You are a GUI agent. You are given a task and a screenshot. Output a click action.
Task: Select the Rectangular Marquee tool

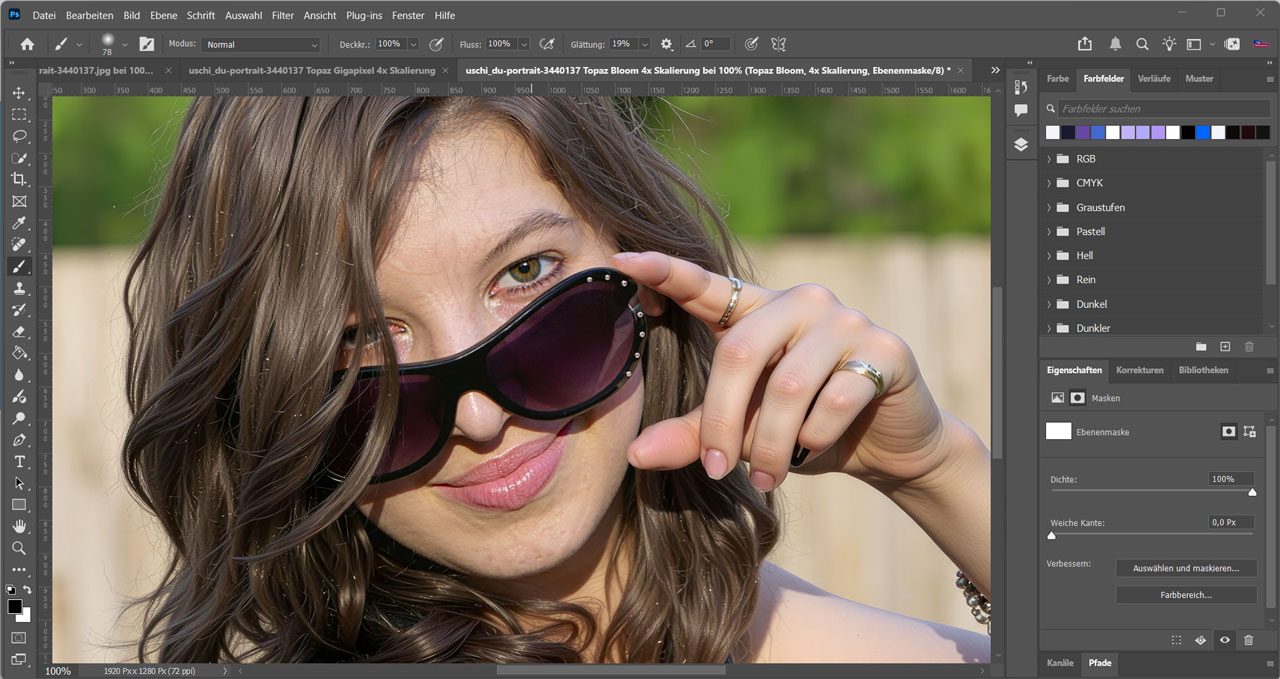pyautogui.click(x=19, y=114)
